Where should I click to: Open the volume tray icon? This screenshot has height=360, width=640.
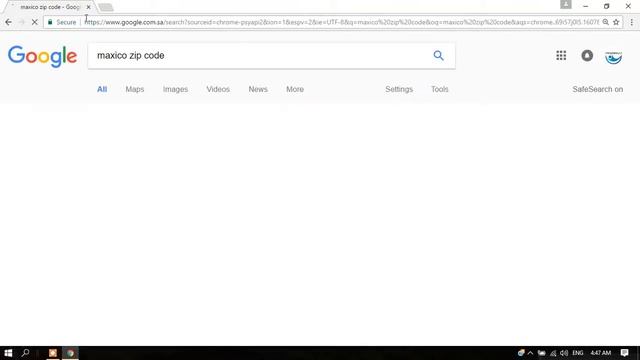click(x=564, y=353)
